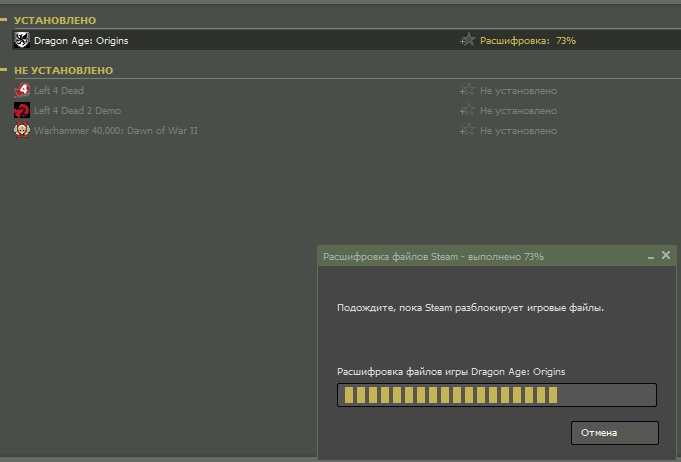Toggle favorite star for Warhammer 40,000: Dawn of War II

pyautogui.click(x=468, y=130)
